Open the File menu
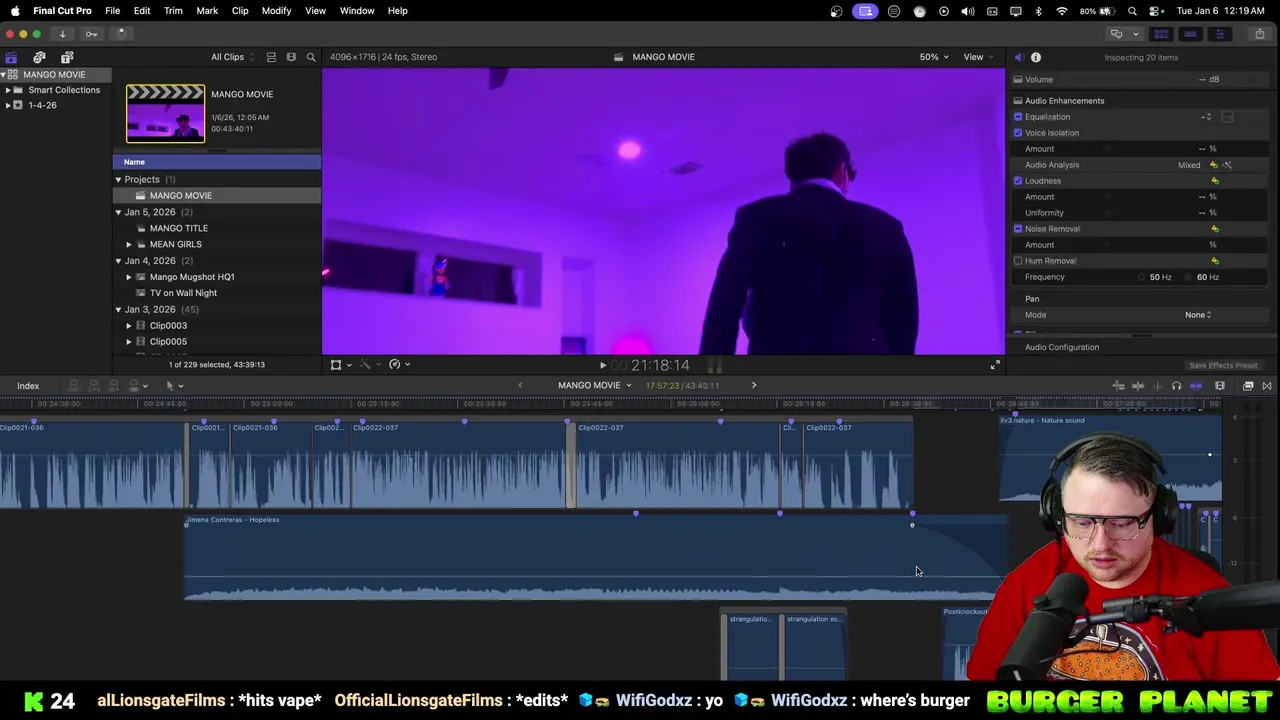 pos(113,11)
